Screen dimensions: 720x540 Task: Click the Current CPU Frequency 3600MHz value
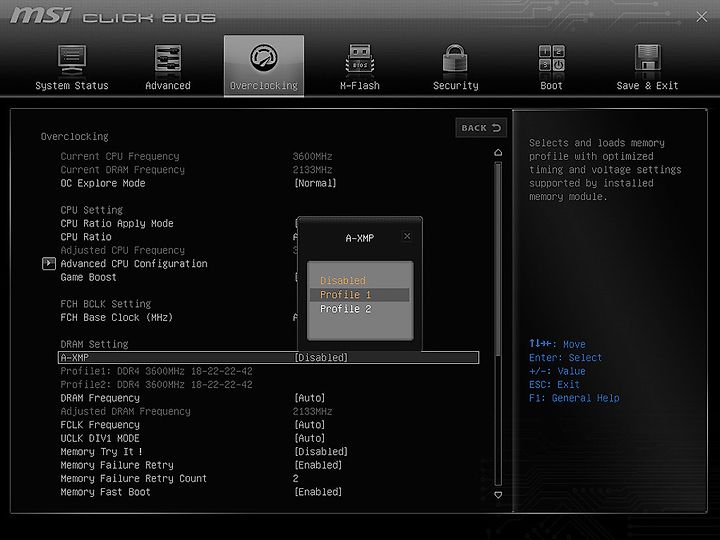point(313,157)
